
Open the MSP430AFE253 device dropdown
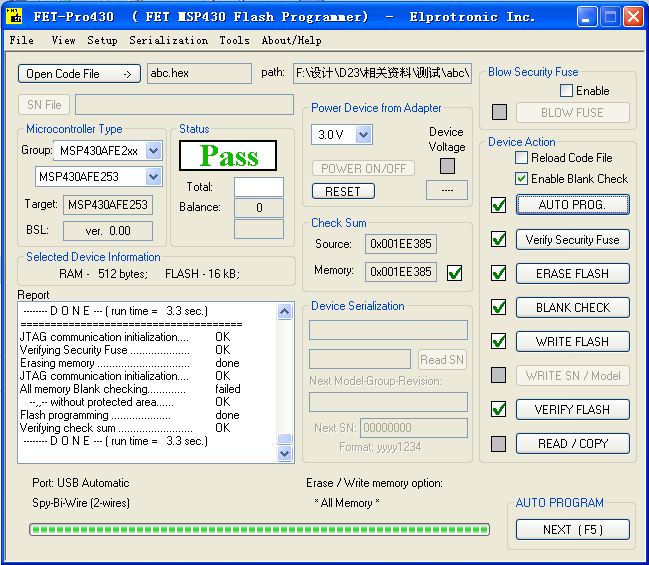154,177
